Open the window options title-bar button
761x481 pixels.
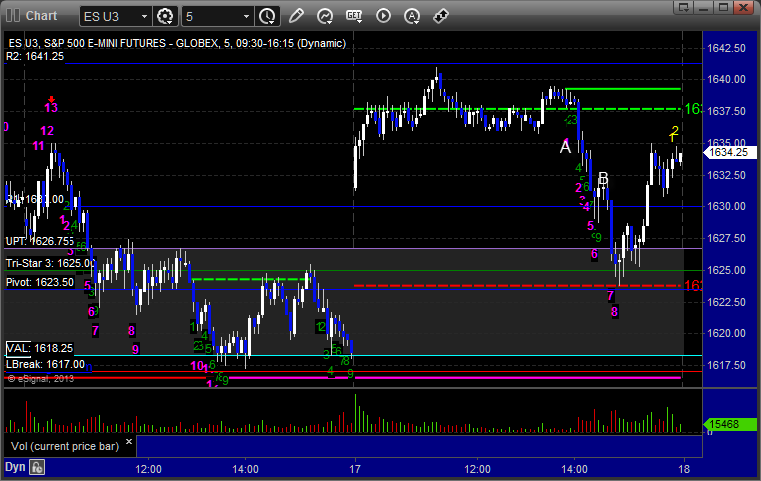684,7
